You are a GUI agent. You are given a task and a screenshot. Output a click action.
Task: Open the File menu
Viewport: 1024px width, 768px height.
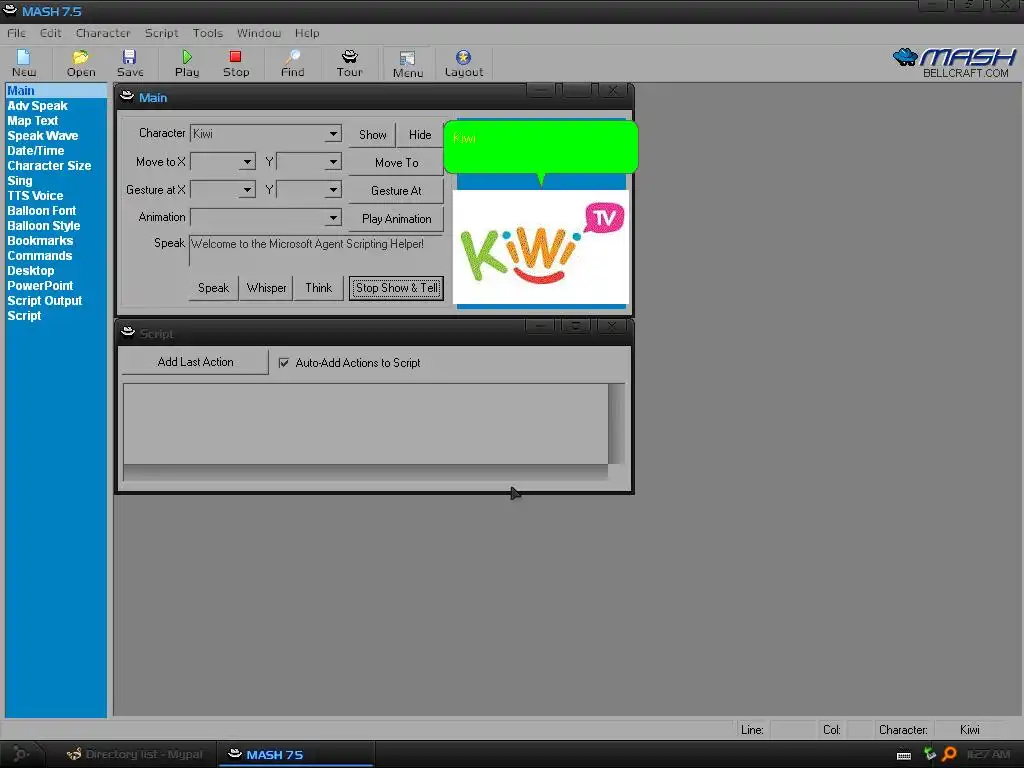coord(16,33)
